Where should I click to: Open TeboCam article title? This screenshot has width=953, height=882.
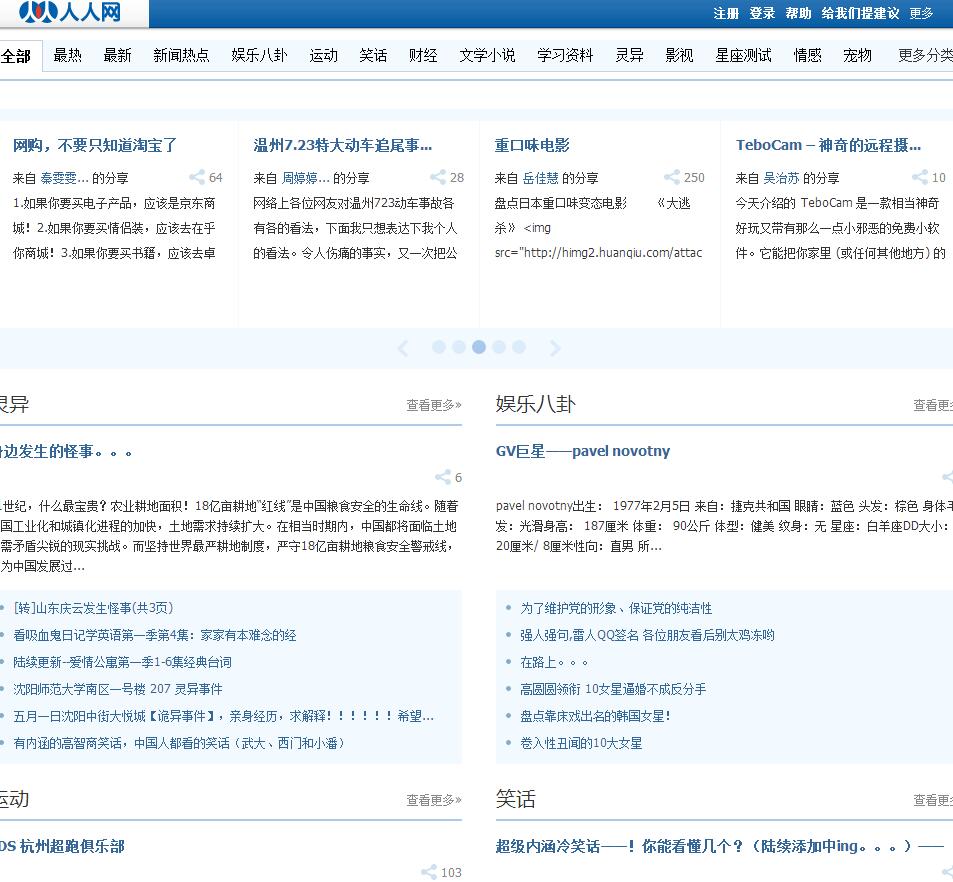tap(828, 145)
